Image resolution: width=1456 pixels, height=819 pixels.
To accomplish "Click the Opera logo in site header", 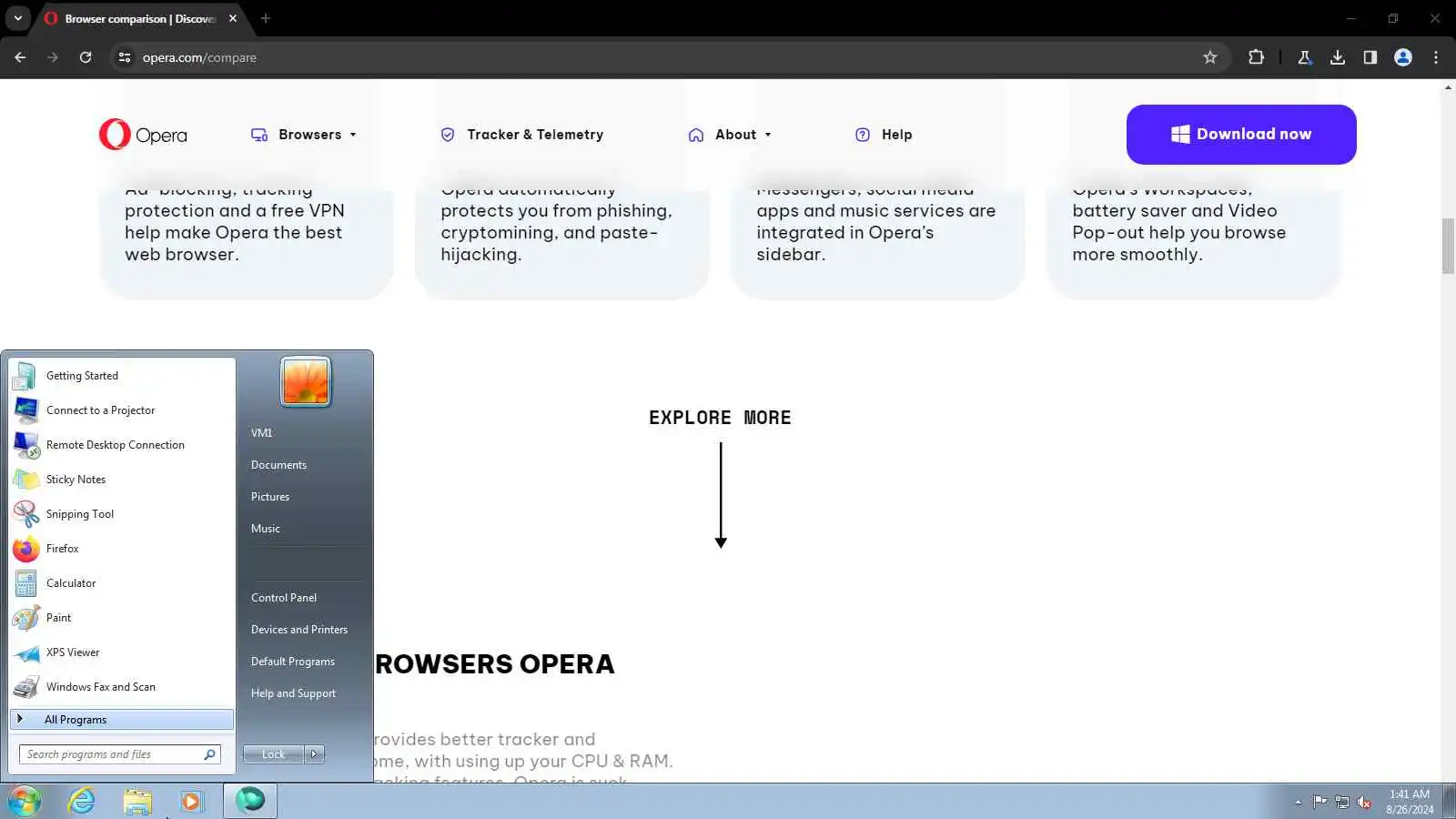I will pyautogui.click(x=143, y=135).
